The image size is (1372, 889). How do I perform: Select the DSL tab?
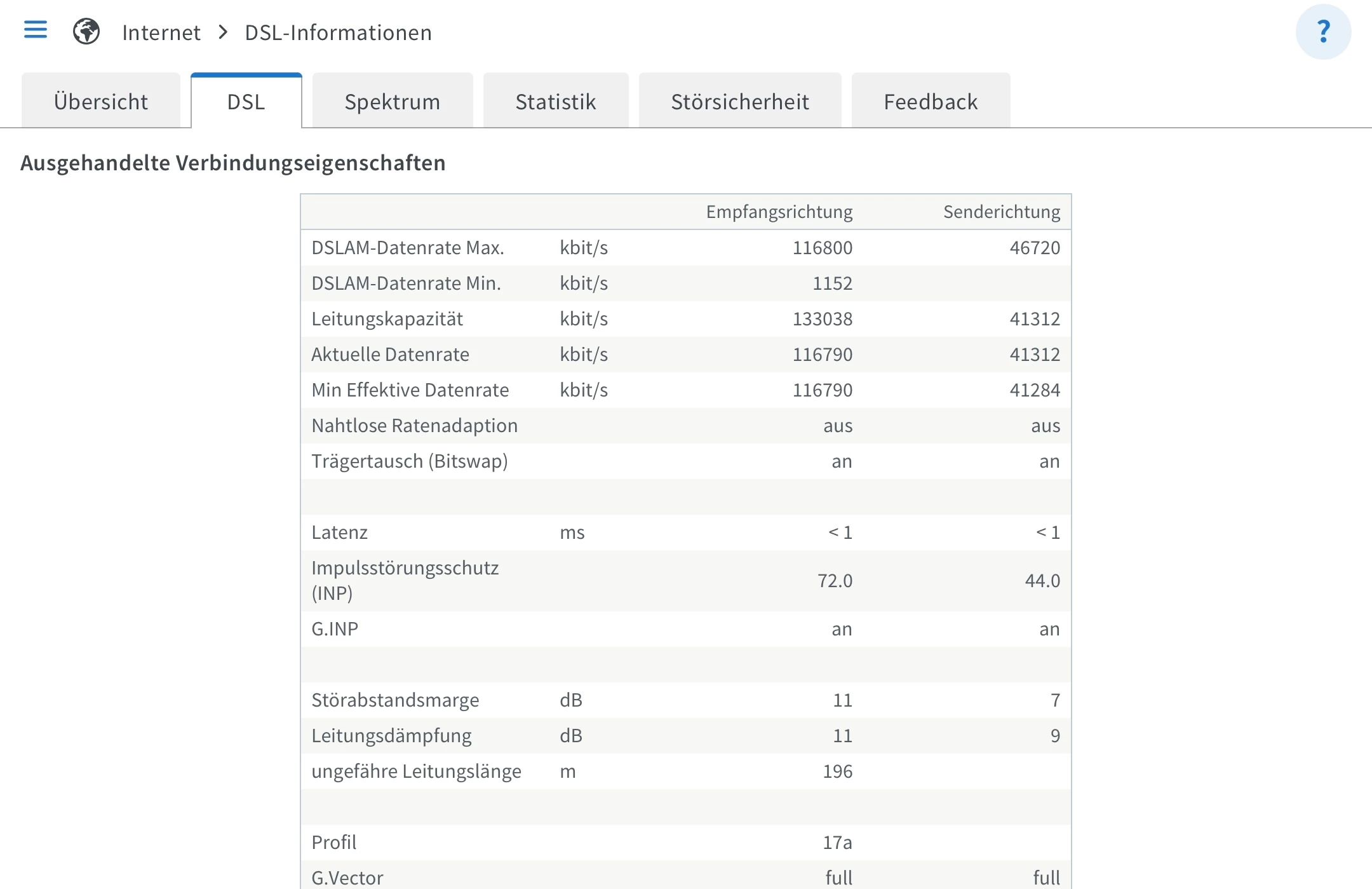(246, 102)
